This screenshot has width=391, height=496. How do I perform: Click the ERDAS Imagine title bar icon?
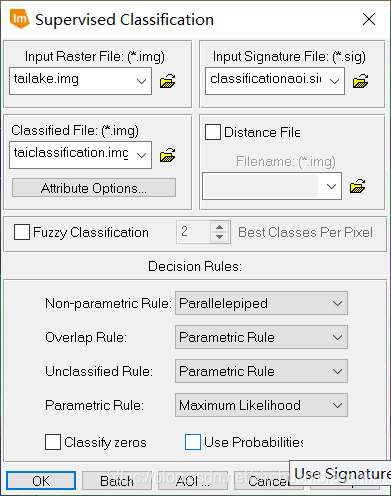(x=20, y=19)
